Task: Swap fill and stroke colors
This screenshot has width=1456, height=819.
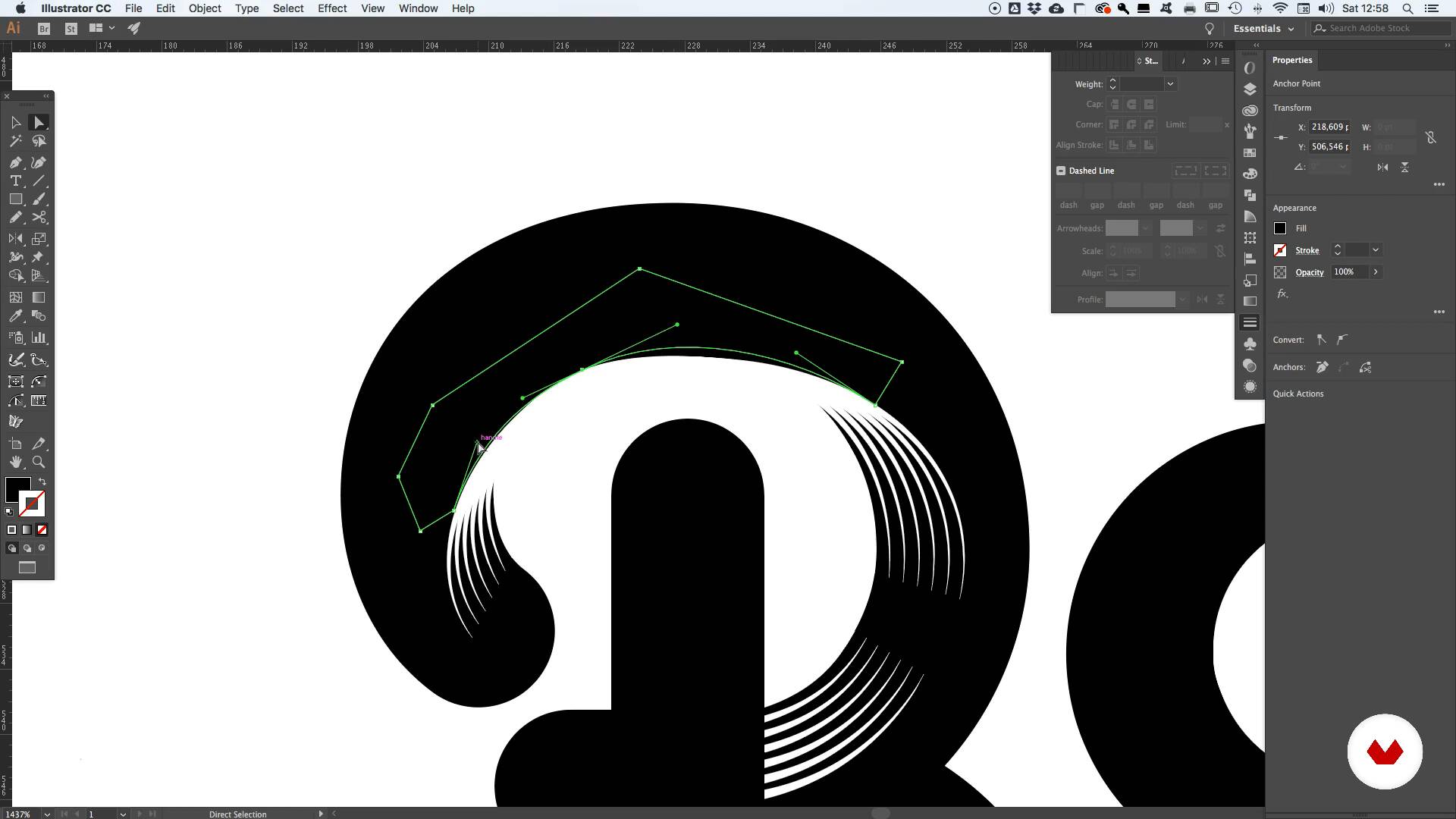Action: (x=42, y=482)
